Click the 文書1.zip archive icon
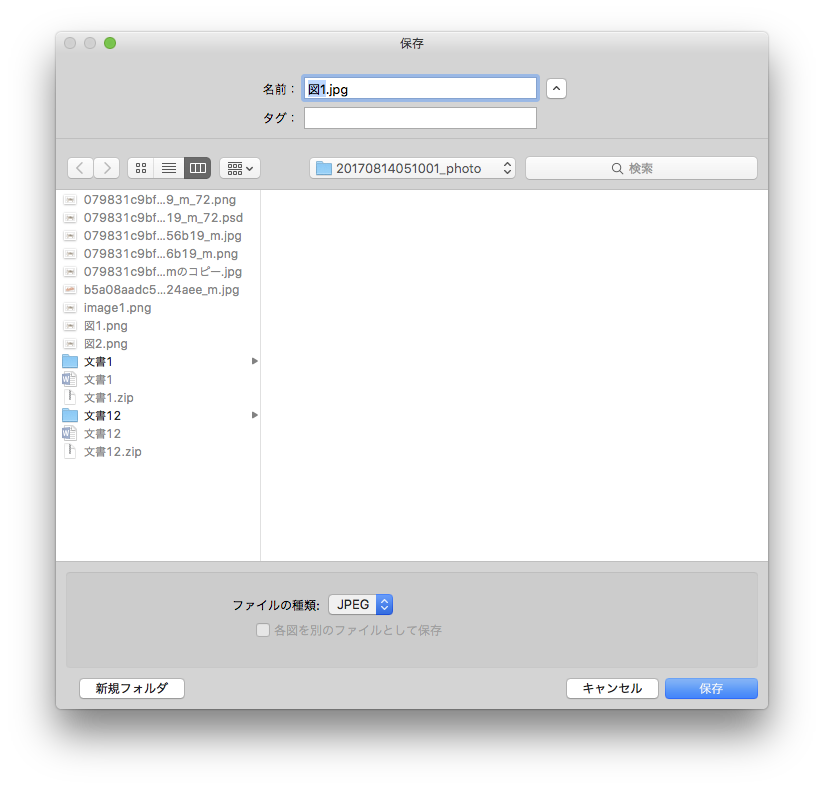Screen dimensions: 824x789 (x=70, y=397)
